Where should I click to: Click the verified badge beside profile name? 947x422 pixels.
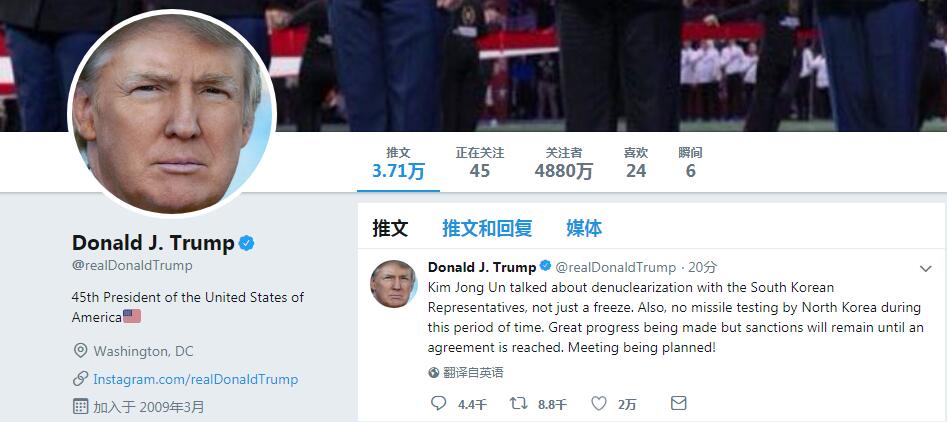pos(246,243)
